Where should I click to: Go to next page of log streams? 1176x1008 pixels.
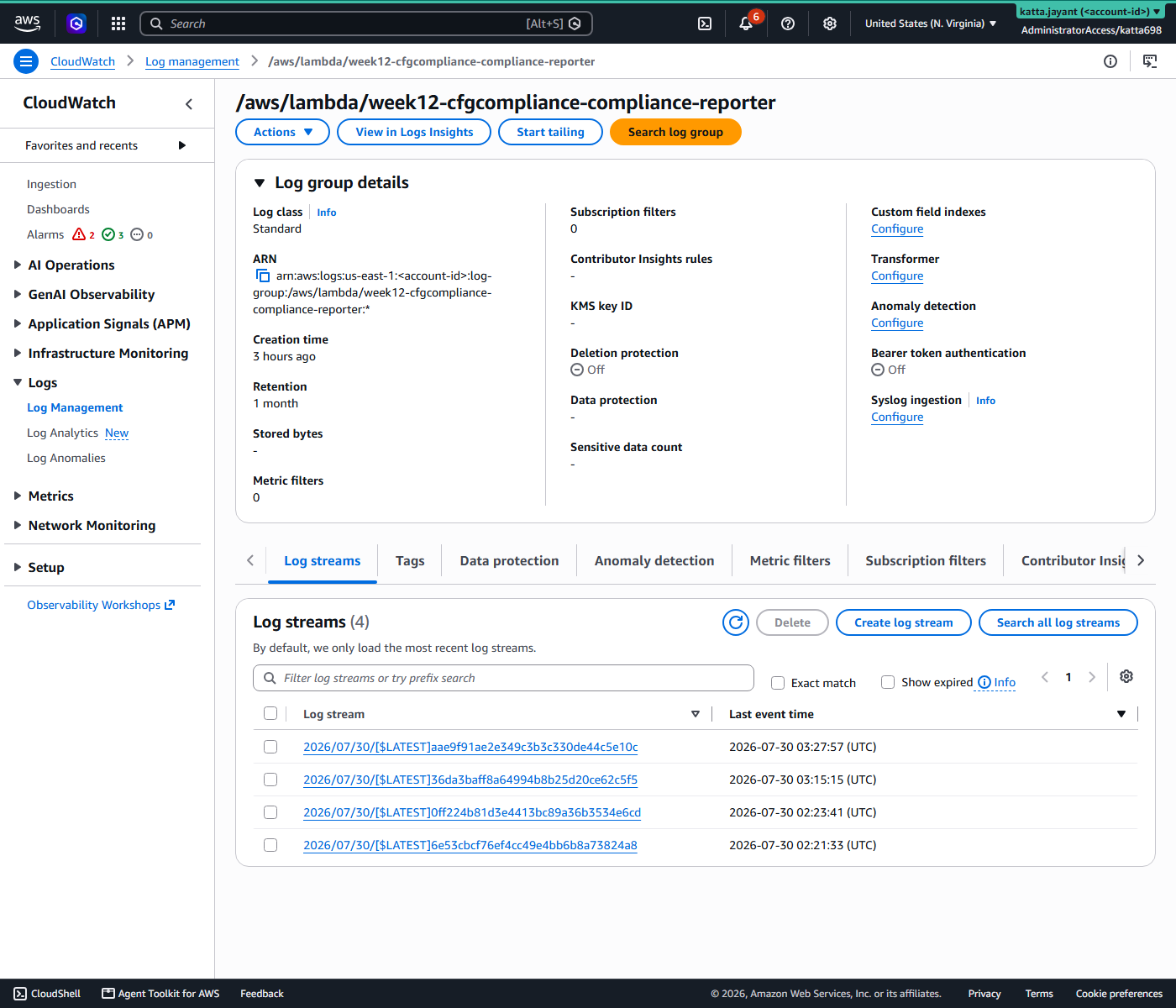pyautogui.click(x=1092, y=677)
